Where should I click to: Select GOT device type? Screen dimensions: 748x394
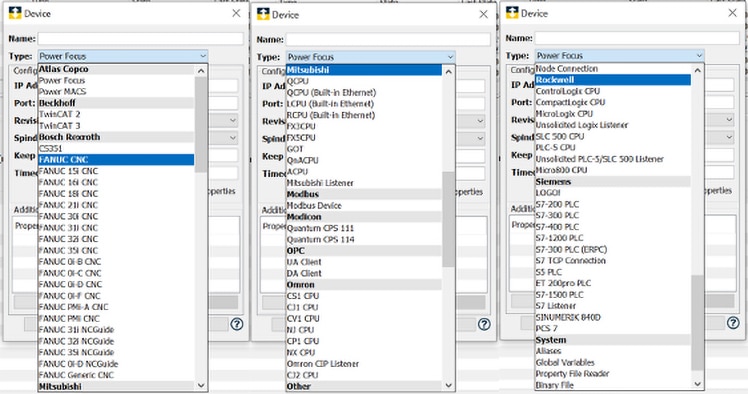295,149
